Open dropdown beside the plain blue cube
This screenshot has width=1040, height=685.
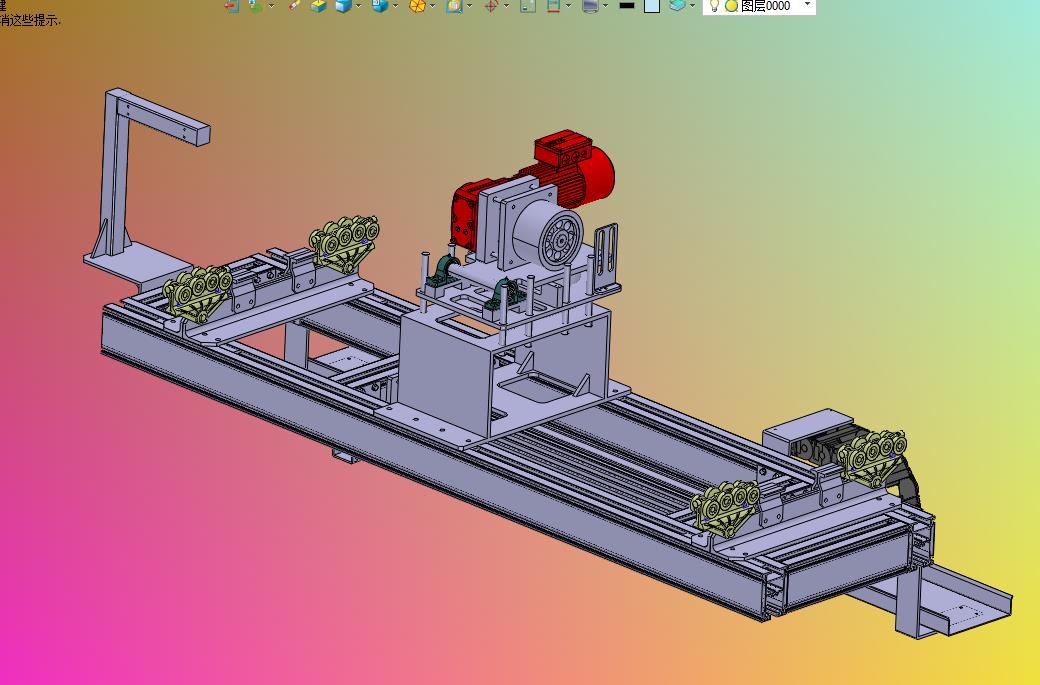359,6
